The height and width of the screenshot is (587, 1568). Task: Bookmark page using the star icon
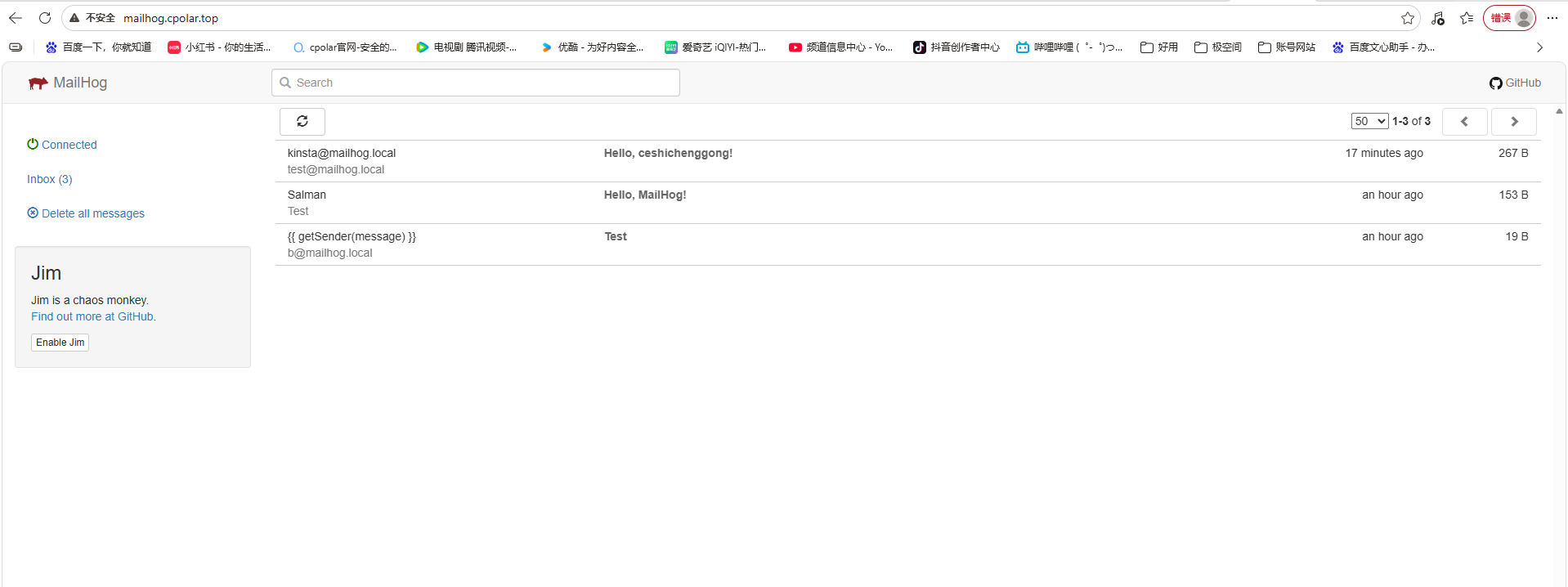click(1407, 18)
